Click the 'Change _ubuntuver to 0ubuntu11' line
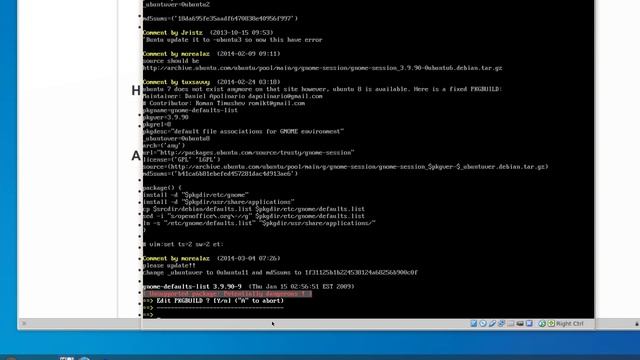This screenshot has height=360, width=640. (x=280, y=273)
